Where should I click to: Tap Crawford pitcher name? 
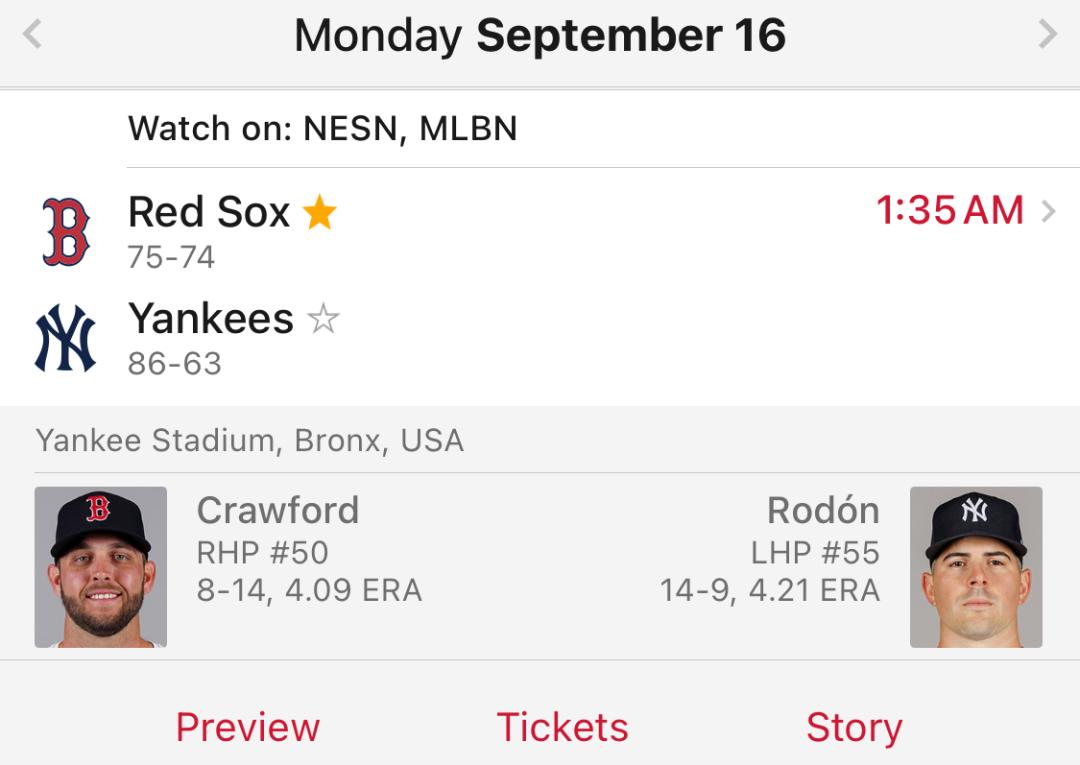point(278,510)
